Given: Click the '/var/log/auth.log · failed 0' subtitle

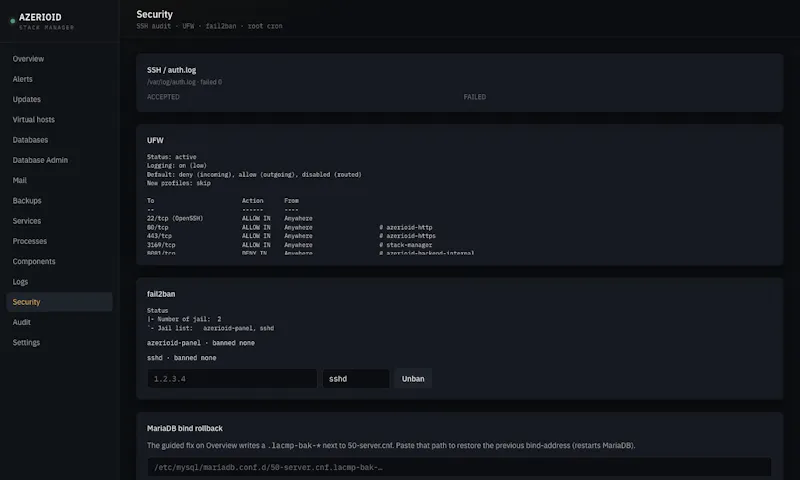Looking at the screenshot, I should (x=185, y=82).
